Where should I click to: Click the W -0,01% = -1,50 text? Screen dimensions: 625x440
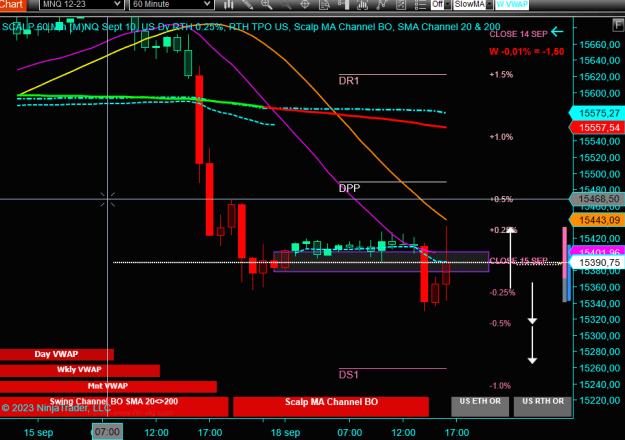click(527, 51)
